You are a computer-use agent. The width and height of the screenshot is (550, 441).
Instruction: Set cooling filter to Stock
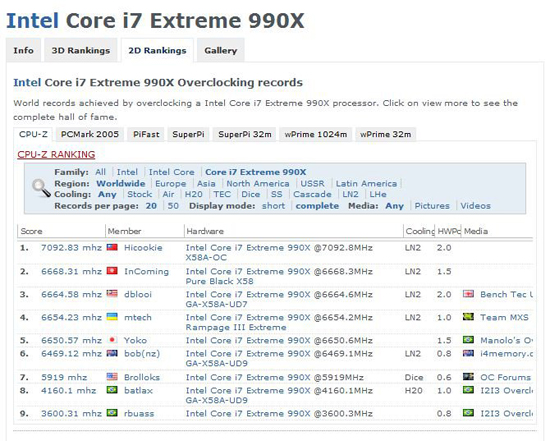140,194
